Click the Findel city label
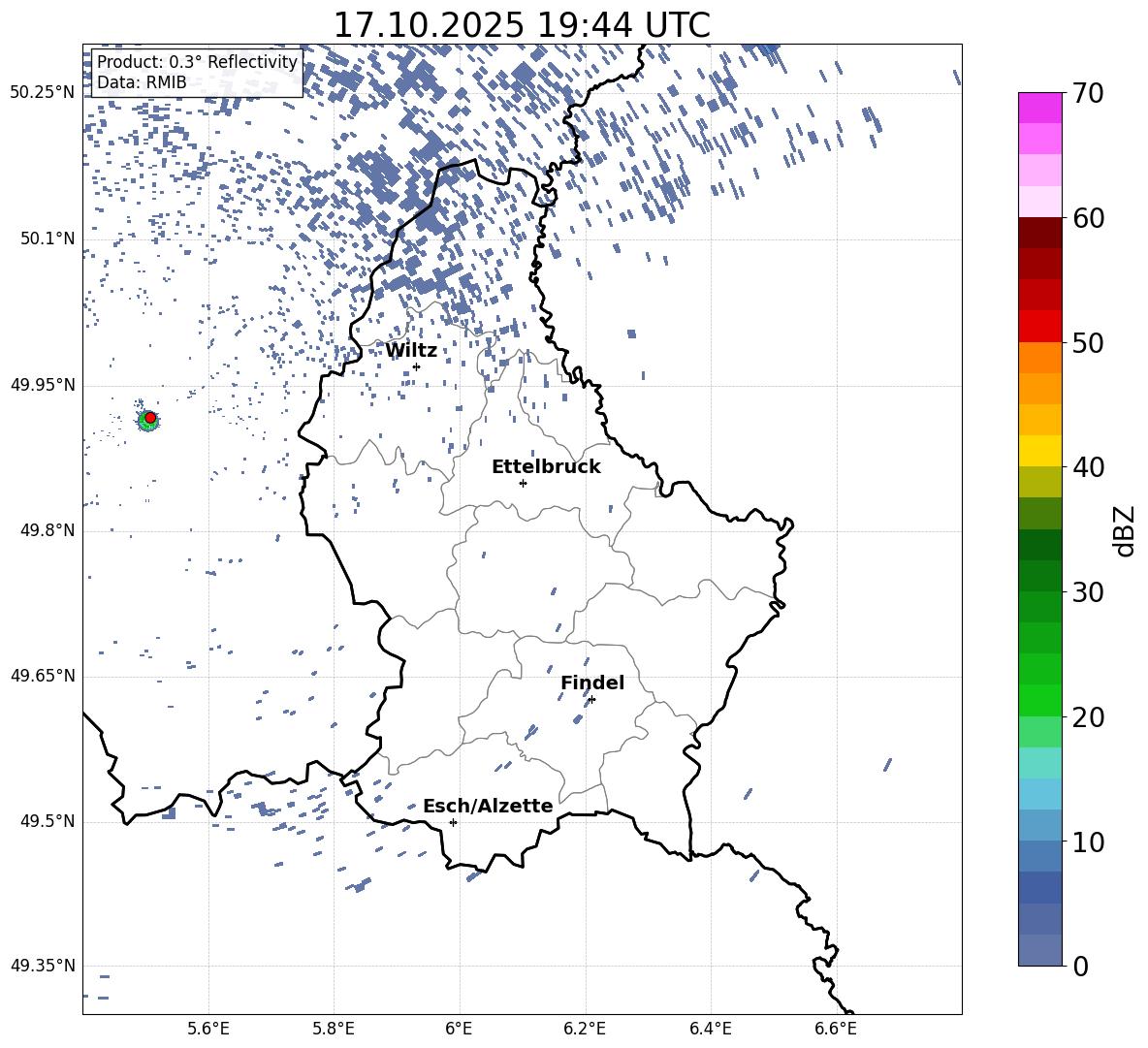Screen dimensions: 1148x1048 (x=592, y=683)
